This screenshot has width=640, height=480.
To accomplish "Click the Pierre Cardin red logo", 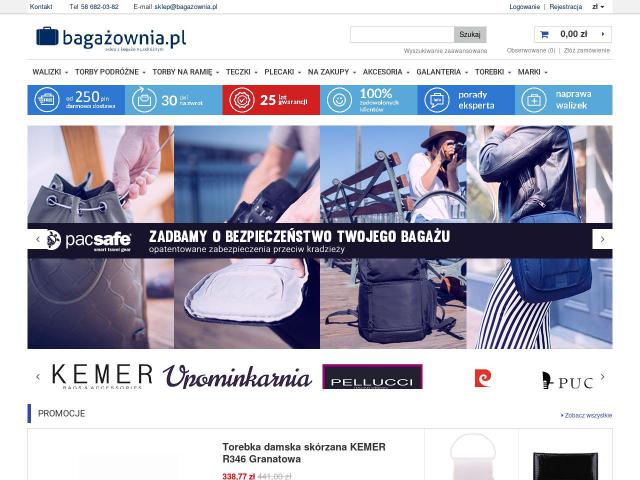I will 483,378.
